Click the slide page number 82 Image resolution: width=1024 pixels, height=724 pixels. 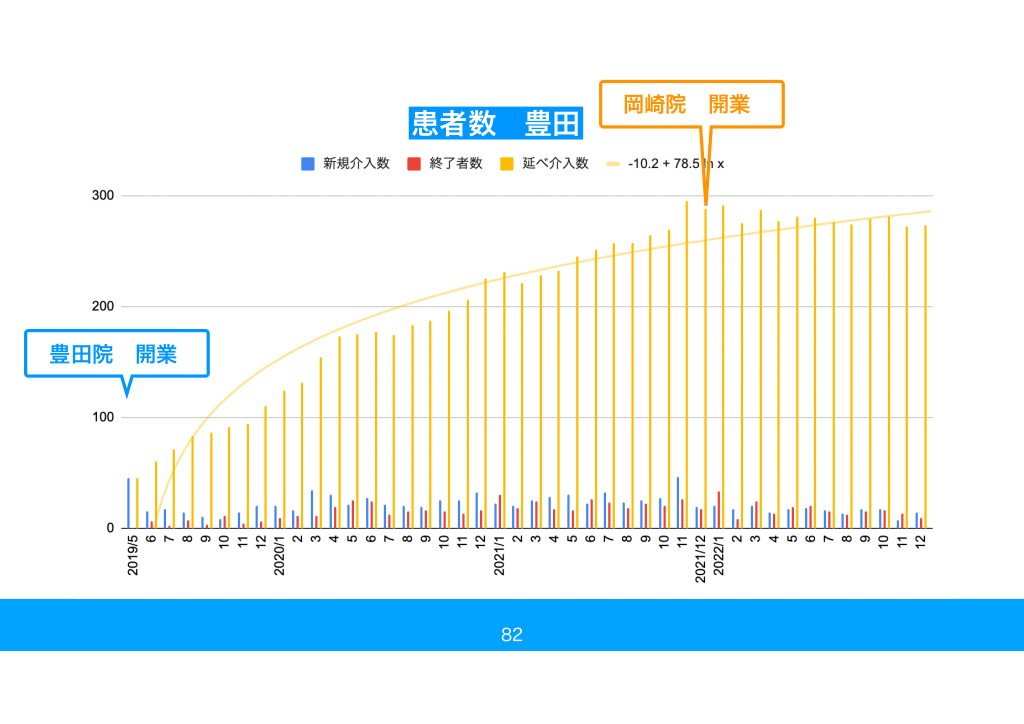tap(512, 635)
